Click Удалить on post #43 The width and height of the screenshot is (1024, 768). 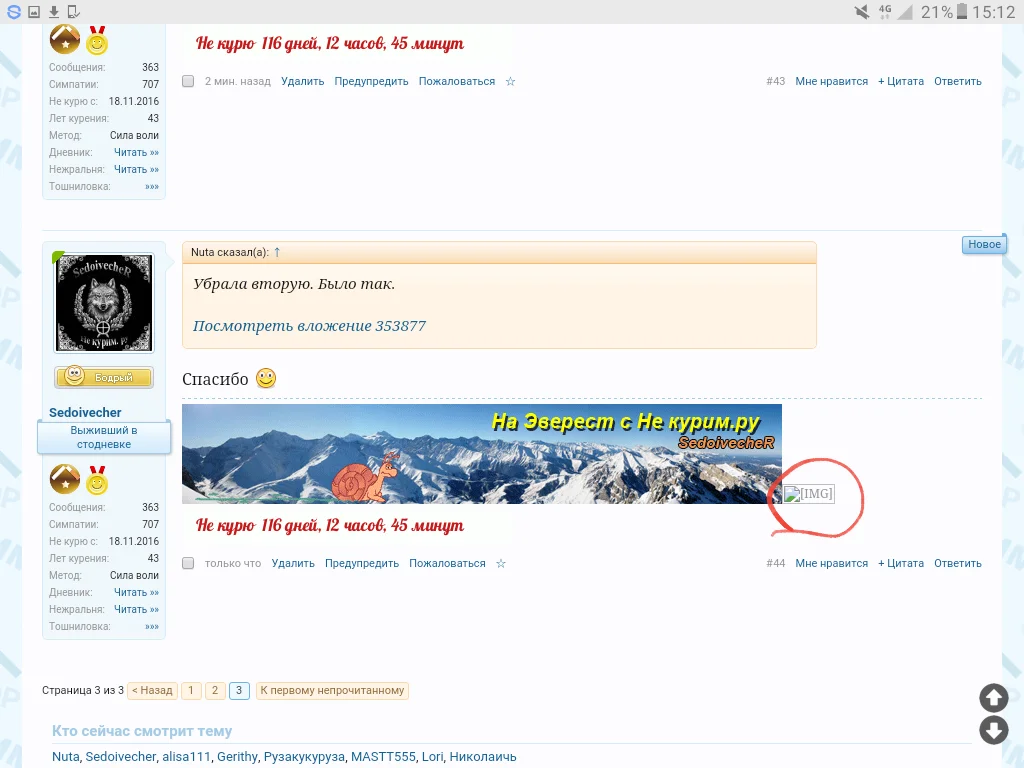(302, 81)
